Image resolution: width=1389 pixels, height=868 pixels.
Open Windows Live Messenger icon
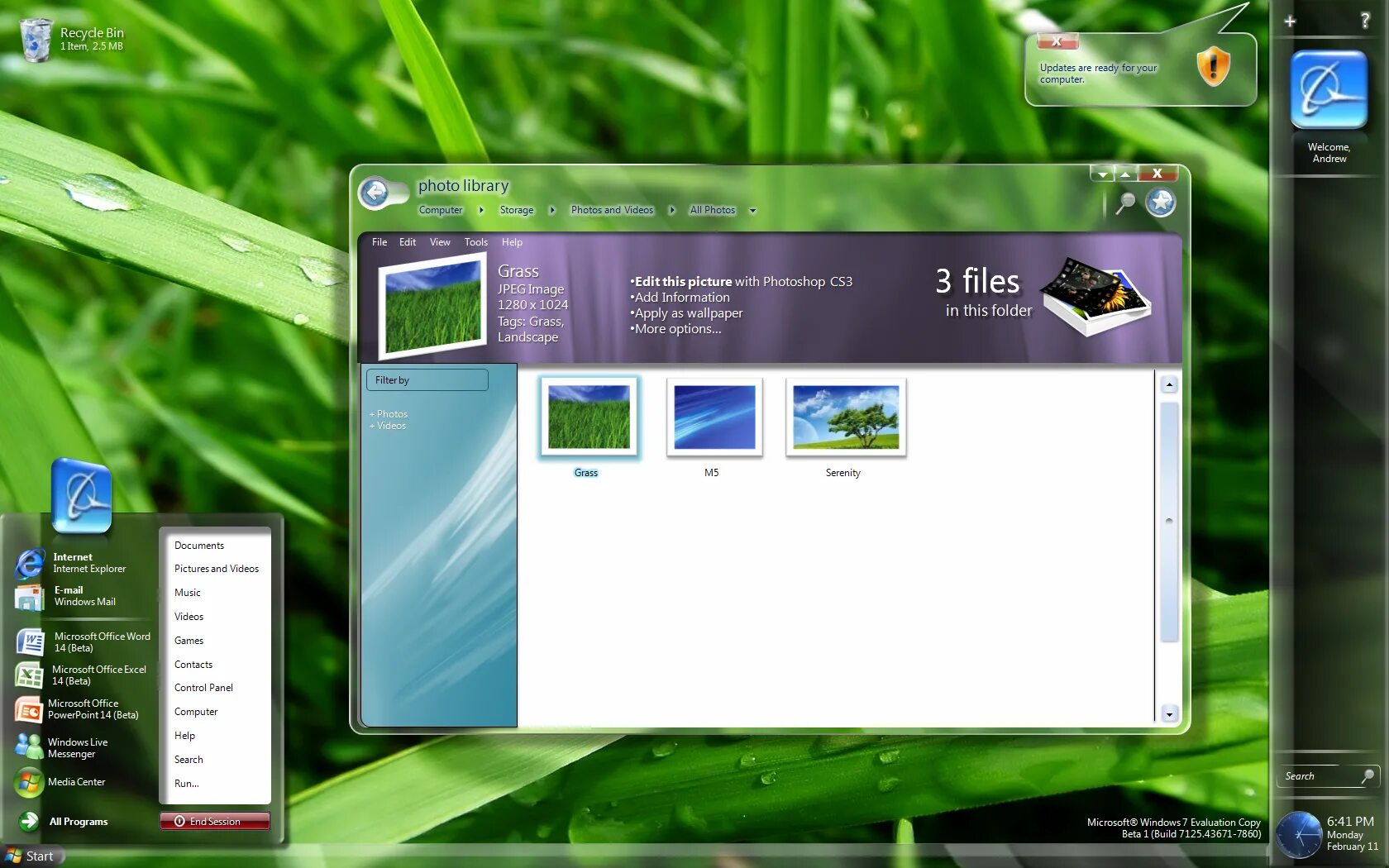[x=29, y=746]
